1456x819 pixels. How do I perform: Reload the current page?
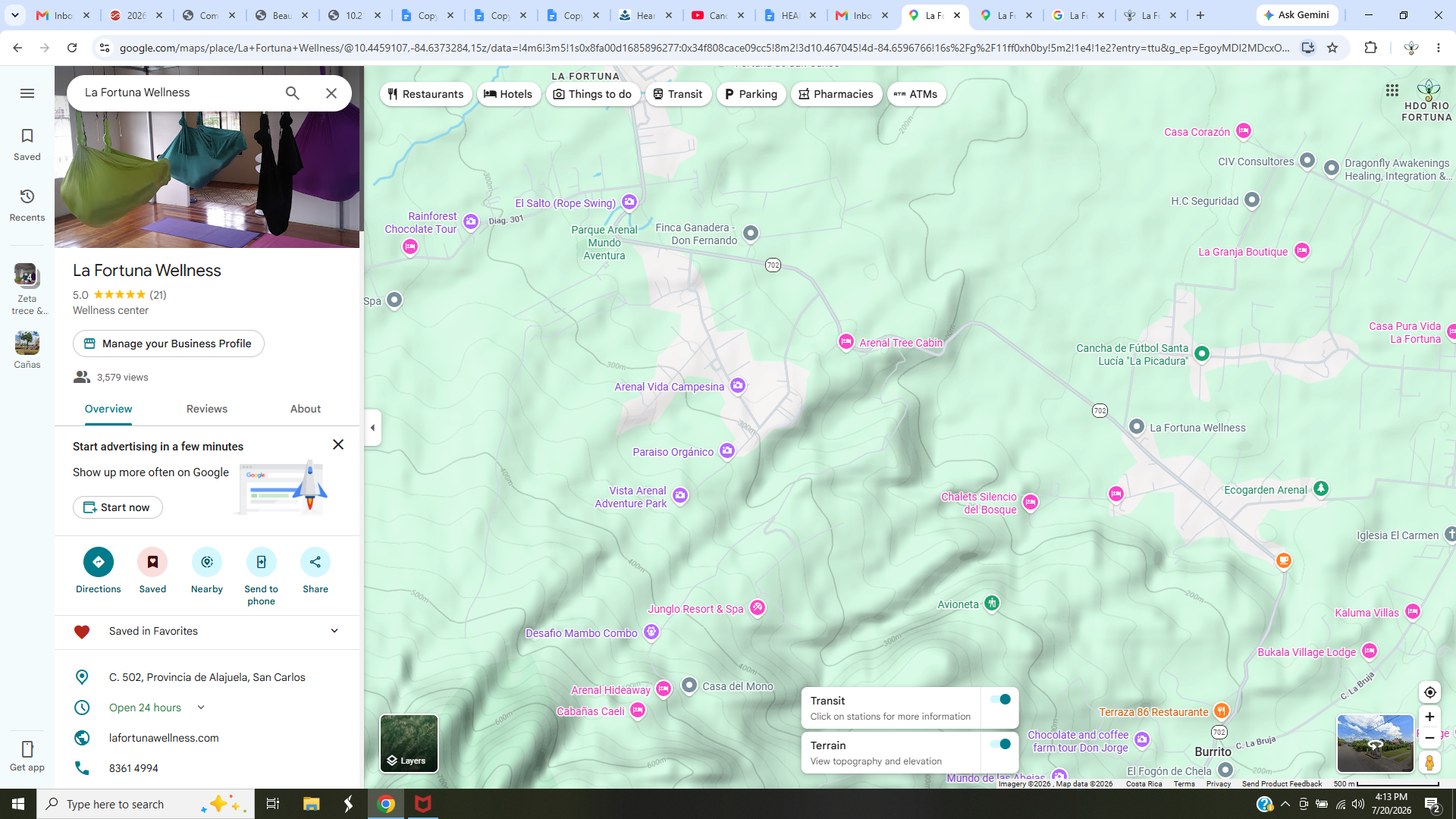point(72,48)
